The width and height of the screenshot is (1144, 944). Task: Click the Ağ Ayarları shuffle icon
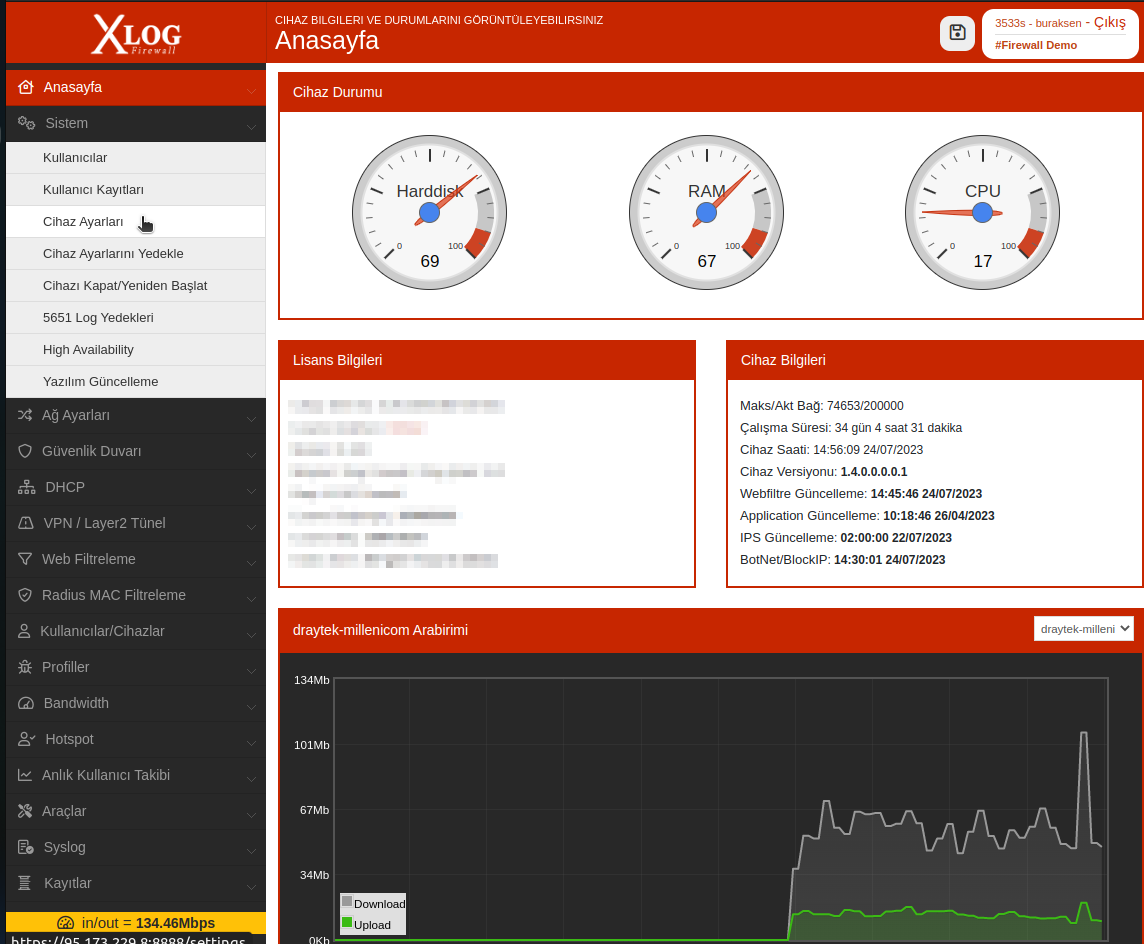pos(25,414)
